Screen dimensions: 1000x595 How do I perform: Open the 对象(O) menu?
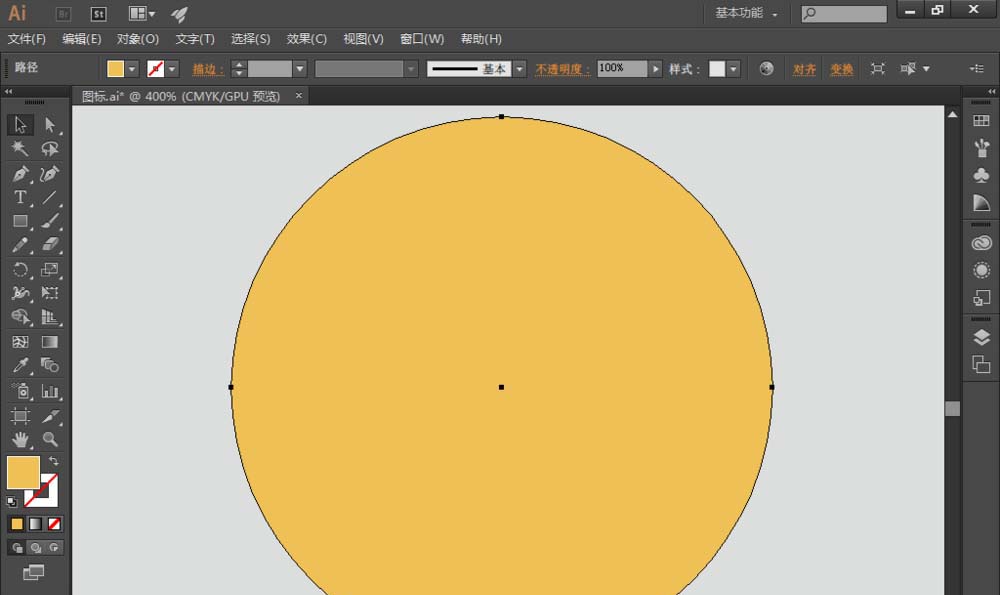[x=138, y=39]
